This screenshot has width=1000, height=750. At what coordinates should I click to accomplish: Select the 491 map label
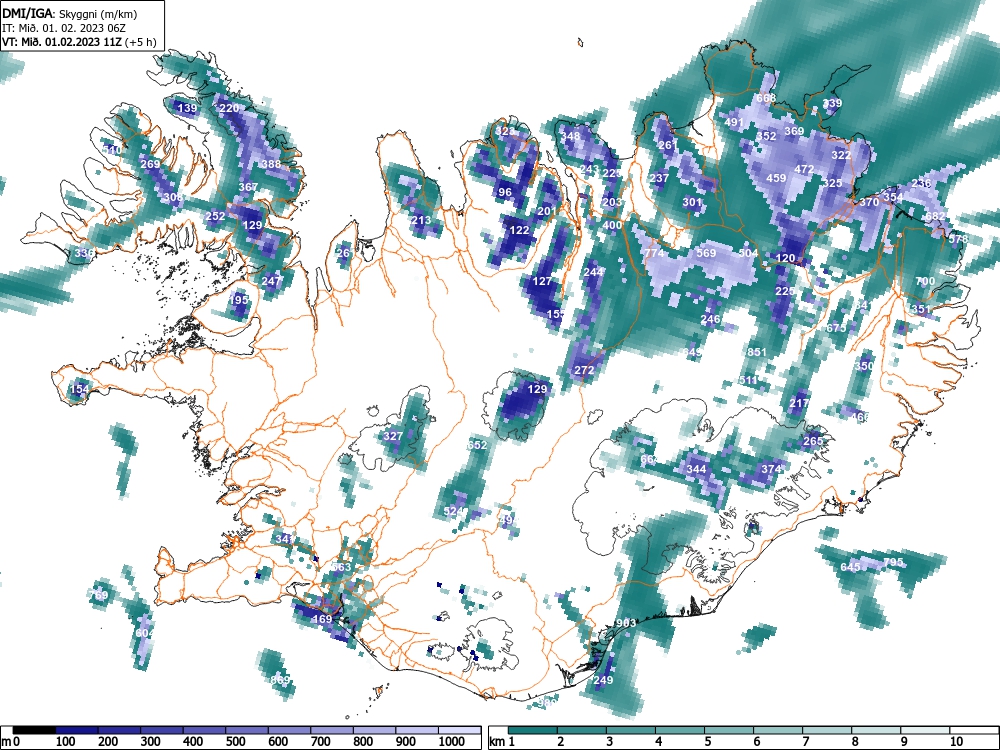tap(734, 122)
